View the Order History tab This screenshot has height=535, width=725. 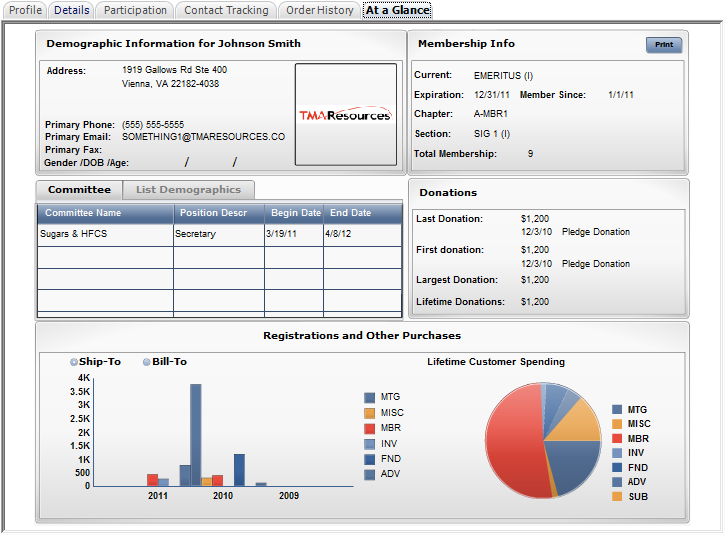pos(319,10)
